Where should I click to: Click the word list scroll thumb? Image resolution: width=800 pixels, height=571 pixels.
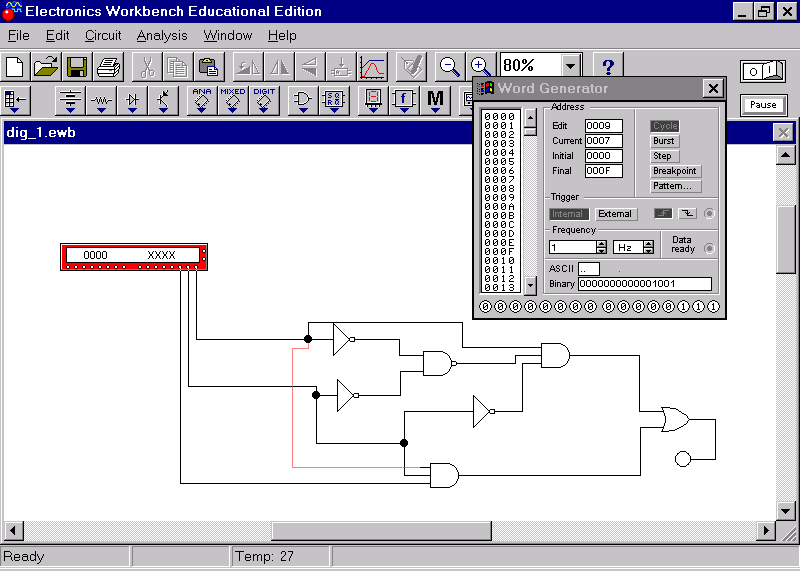[531, 131]
